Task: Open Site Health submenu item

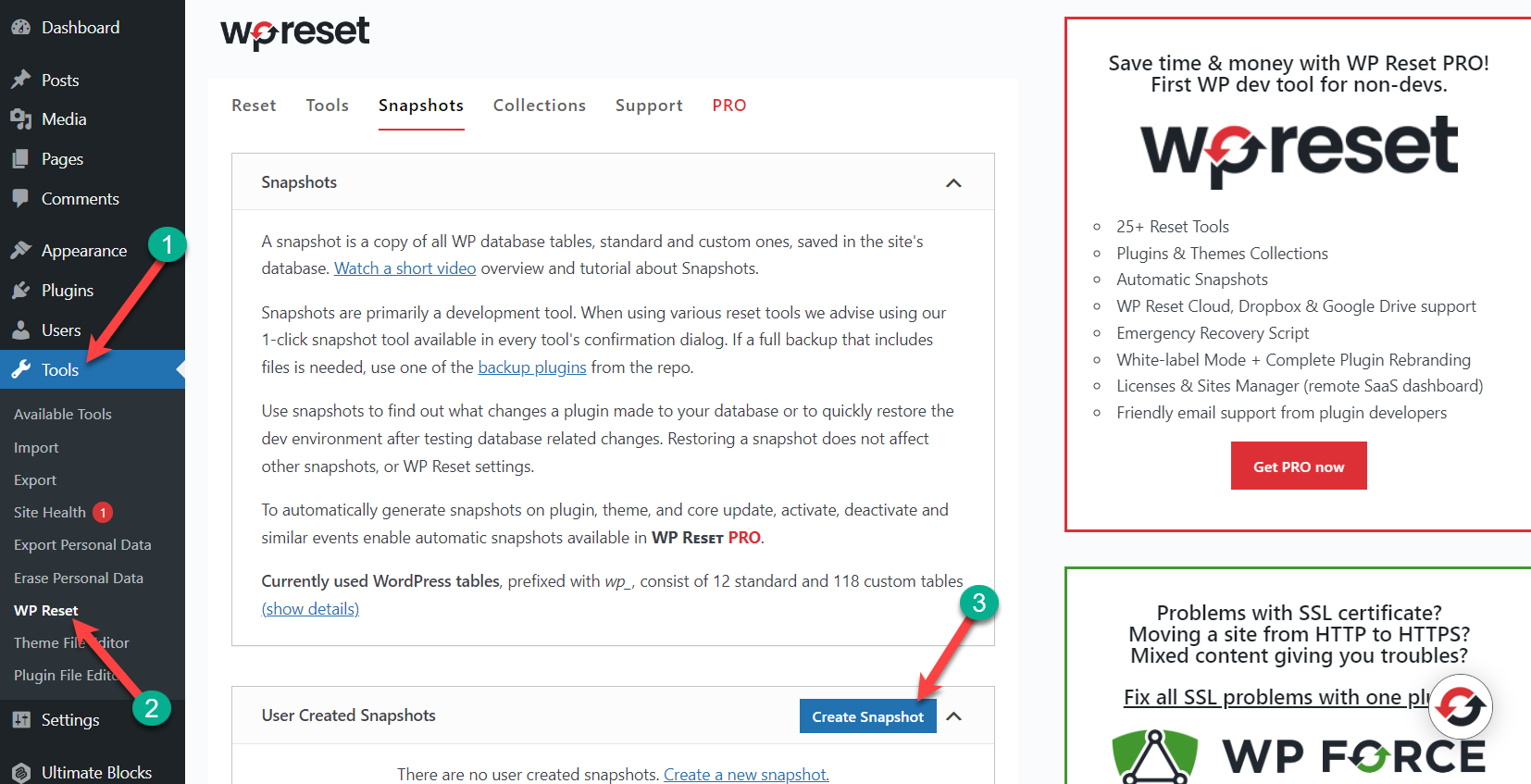Action: pos(50,513)
